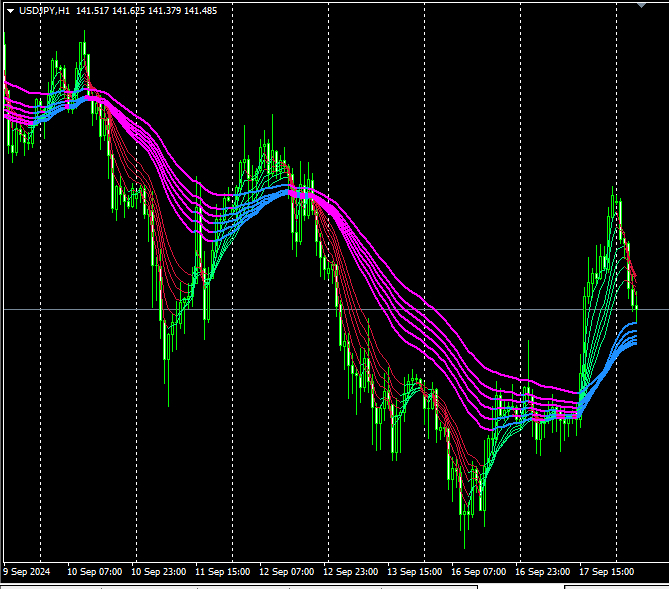669x589 pixels.
Task: Select the 13 Sep 15:00 time label
Action: pos(415,572)
